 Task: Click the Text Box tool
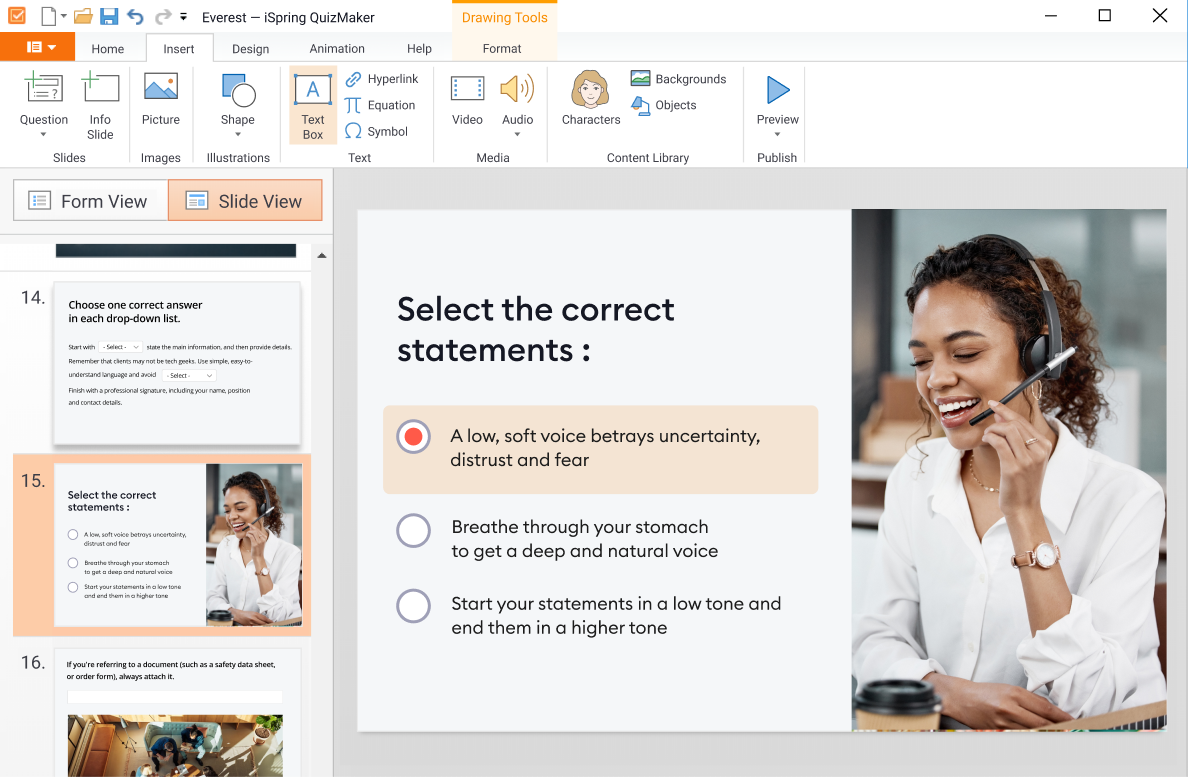coord(313,106)
